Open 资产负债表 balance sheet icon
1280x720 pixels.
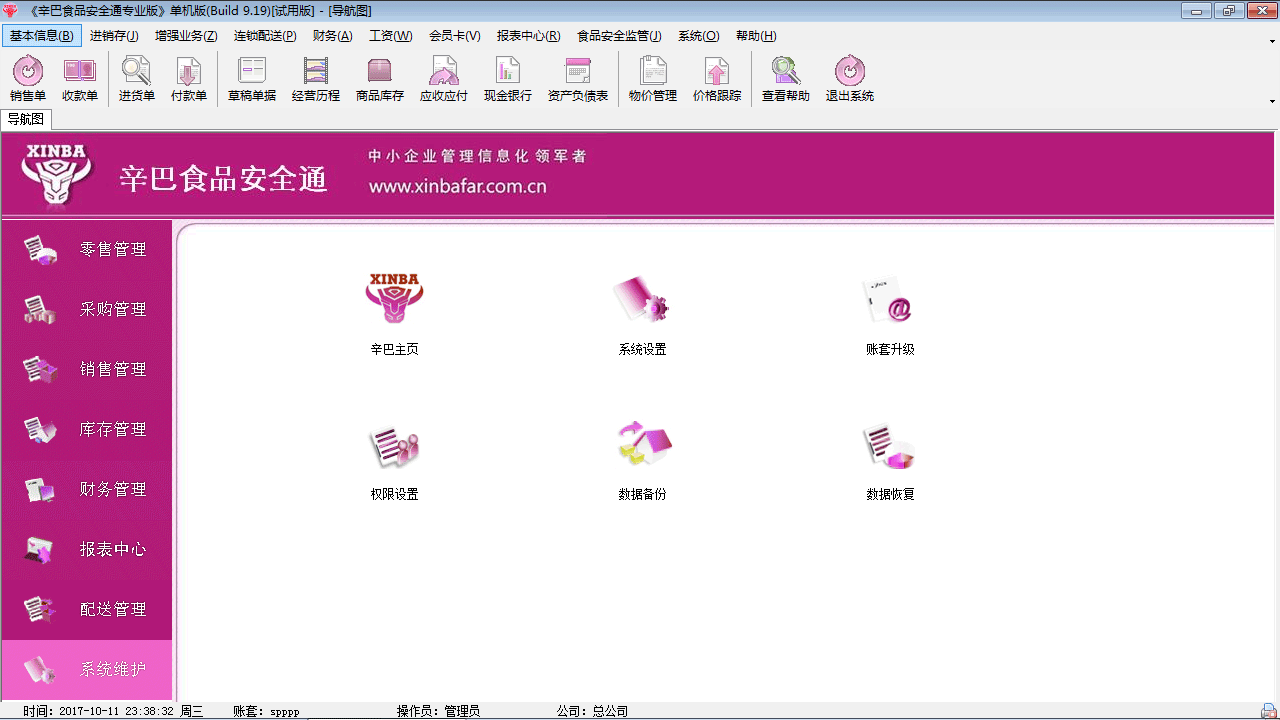click(578, 79)
